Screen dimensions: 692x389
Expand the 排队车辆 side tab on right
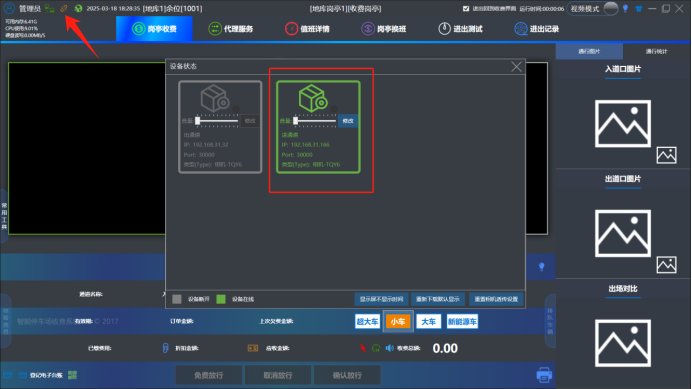tap(550, 321)
